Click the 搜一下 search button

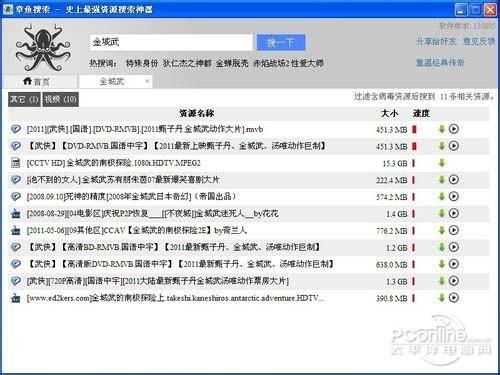(x=281, y=43)
